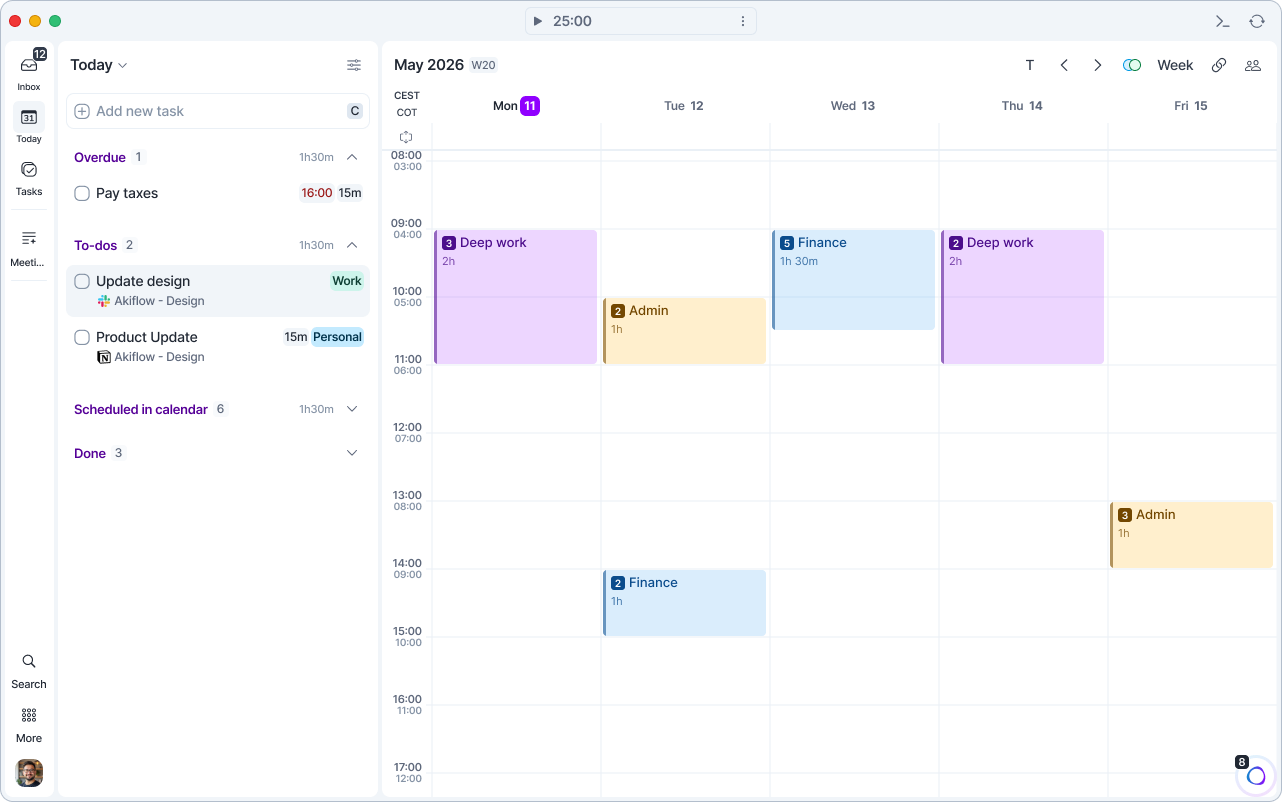The image size is (1282, 802).
Task: Click the Add new task field
Action: [x=218, y=111]
